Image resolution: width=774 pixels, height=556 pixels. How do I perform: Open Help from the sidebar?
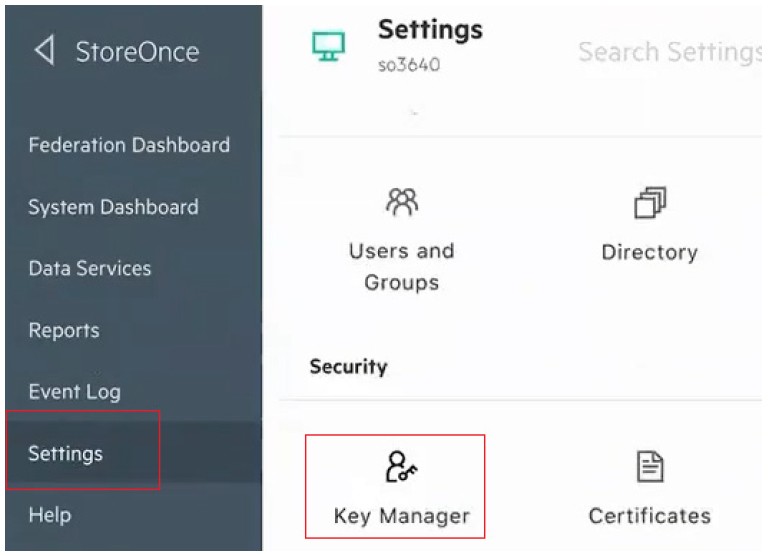[x=50, y=515]
